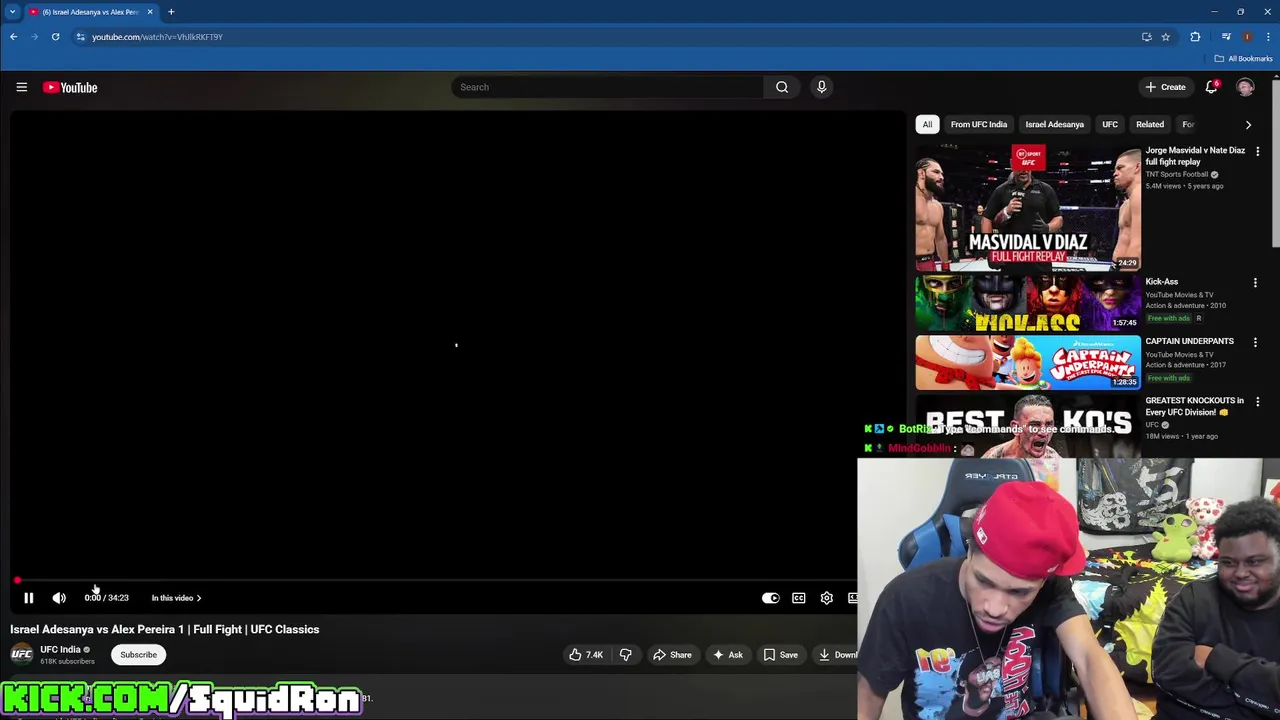Open the tab search dropdown arrow
The width and height of the screenshot is (1280, 720).
click(12, 12)
